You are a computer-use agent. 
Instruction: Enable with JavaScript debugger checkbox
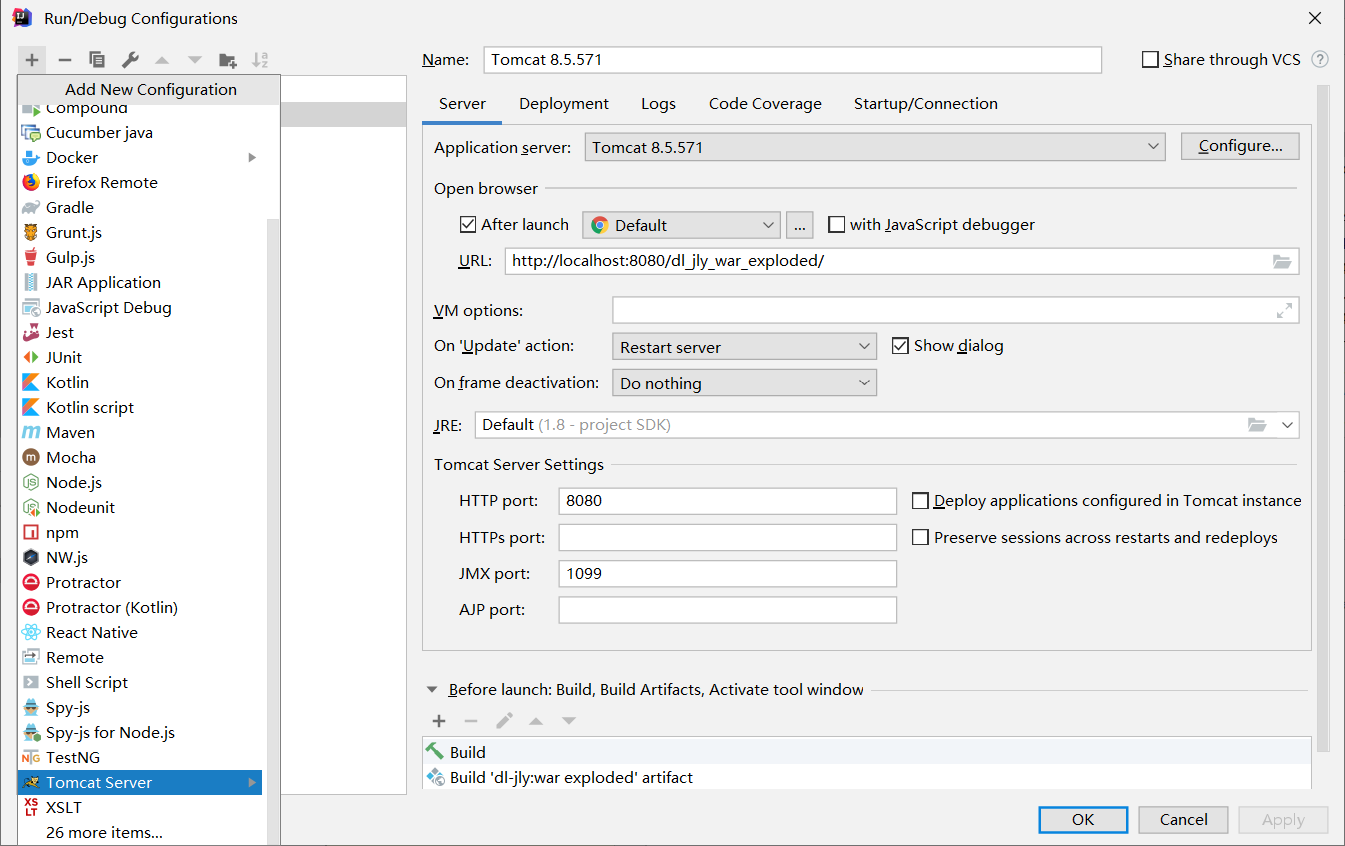[x=836, y=225]
